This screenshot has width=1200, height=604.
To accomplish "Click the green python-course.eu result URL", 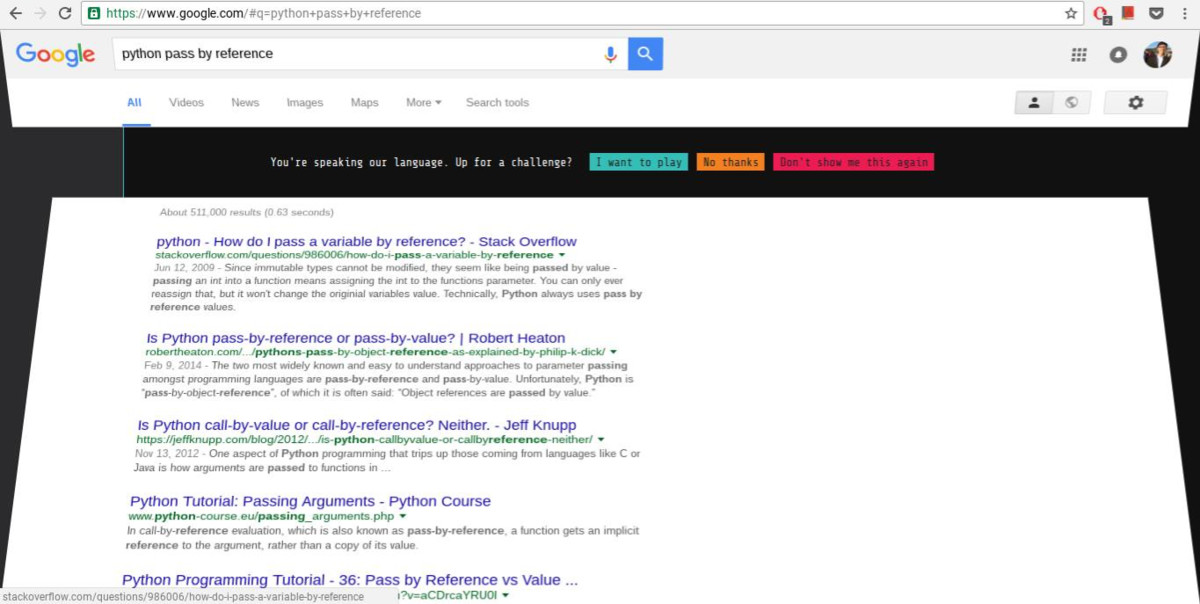I will click(261, 516).
